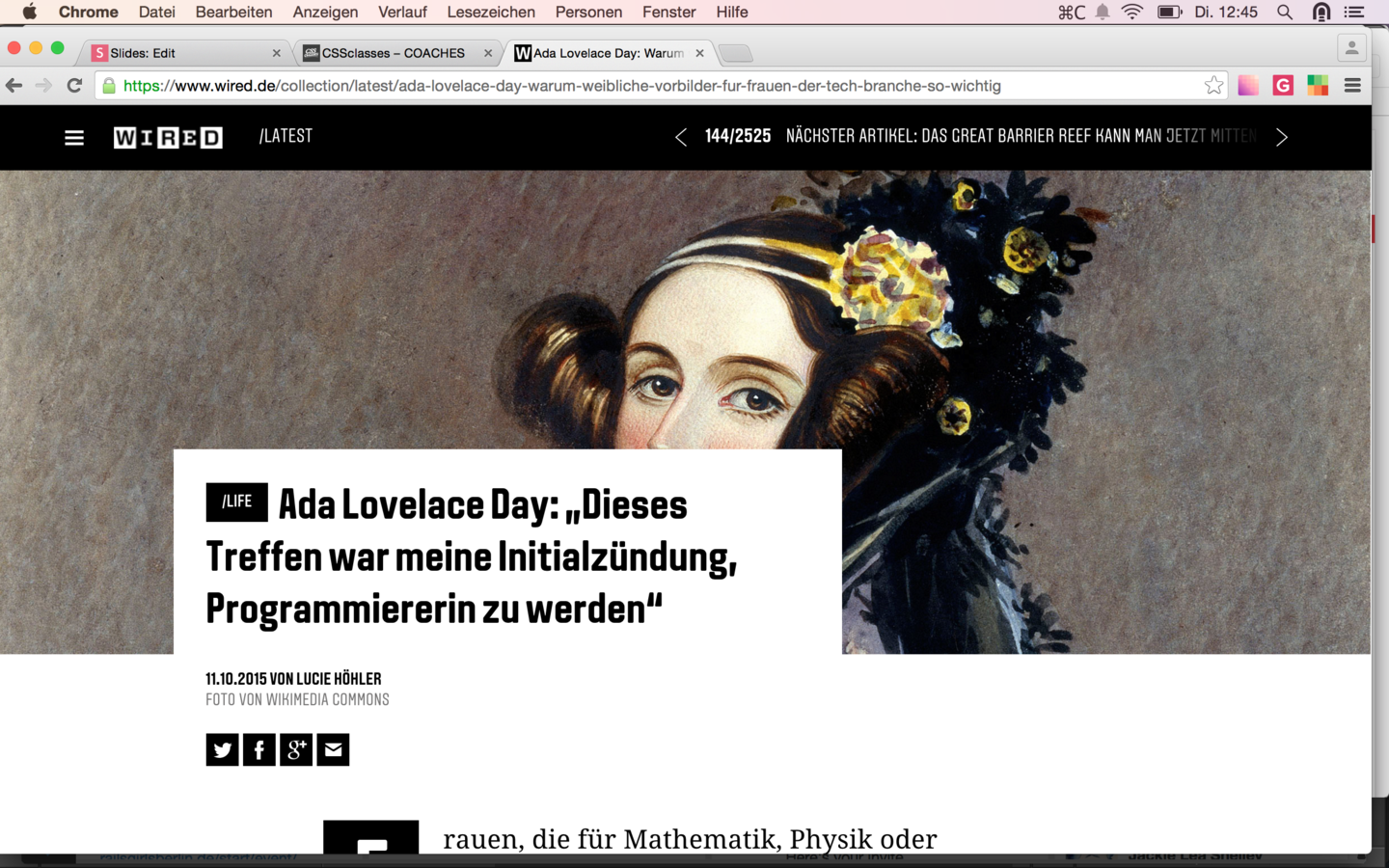The height and width of the screenshot is (868, 1389).
Task: Open the Bearbeiten menu
Action: pos(233,13)
